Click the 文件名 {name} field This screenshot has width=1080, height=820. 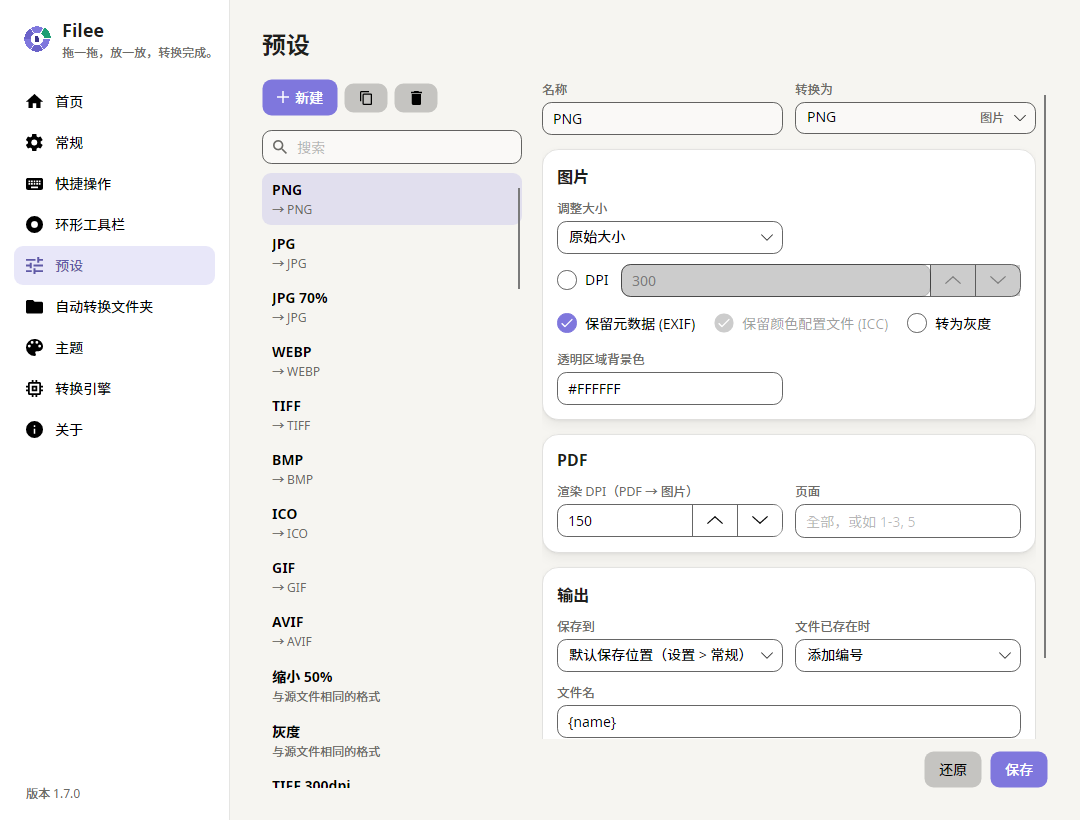point(789,722)
